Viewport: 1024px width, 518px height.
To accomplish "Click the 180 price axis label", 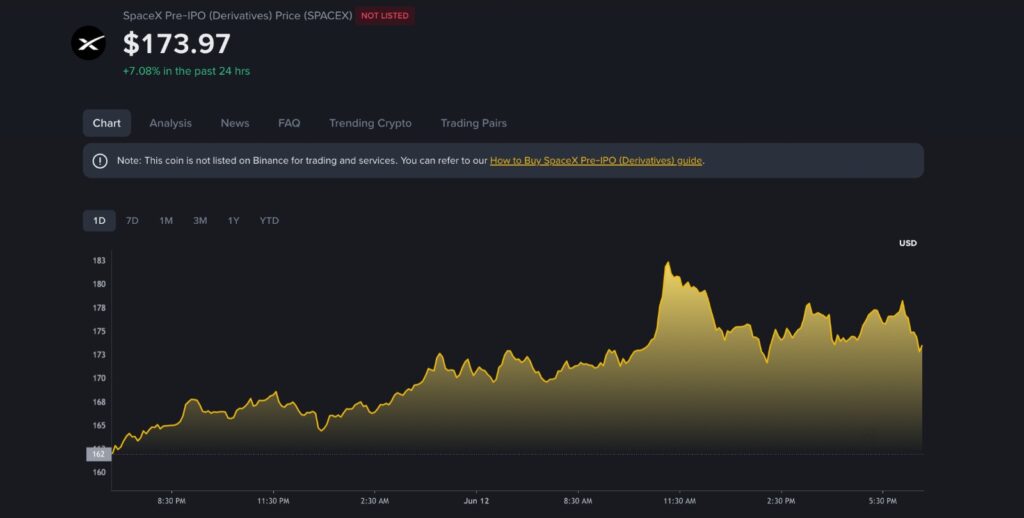I will click(x=99, y=284).
